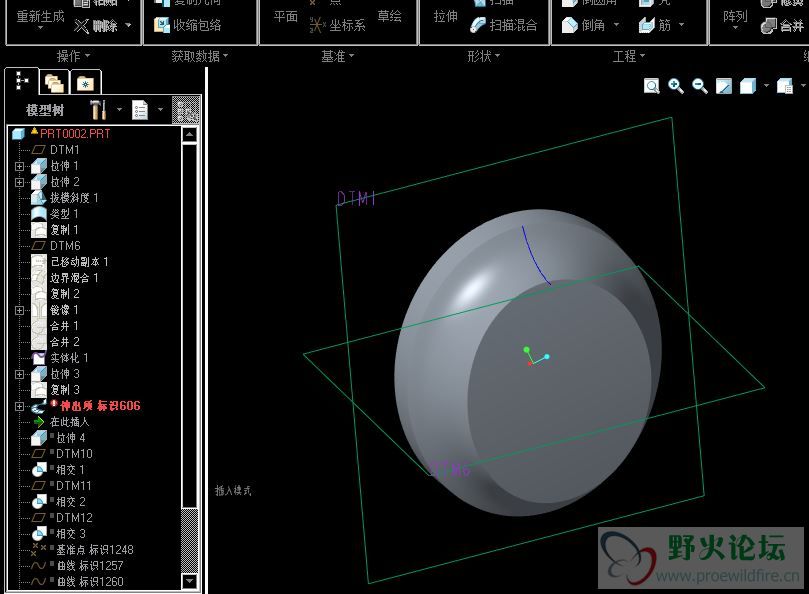Viewport: 809px width, 594px height.
Task: Click the repaint view icon
Action: point(724,86)
